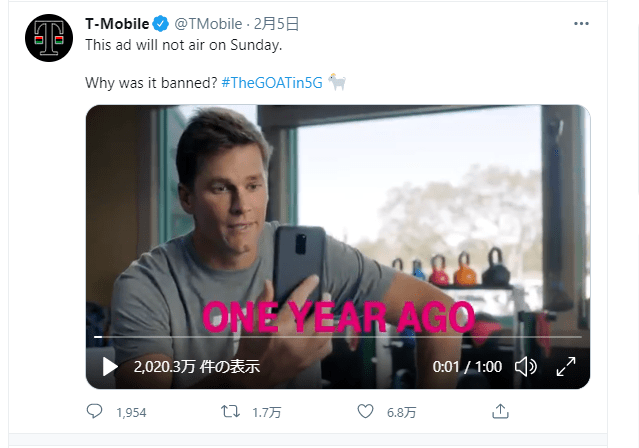The height and width of the screenshot is (448, 639).
Task: Open the tweet's three-dot more menu
Action: (x=581, y=24)
